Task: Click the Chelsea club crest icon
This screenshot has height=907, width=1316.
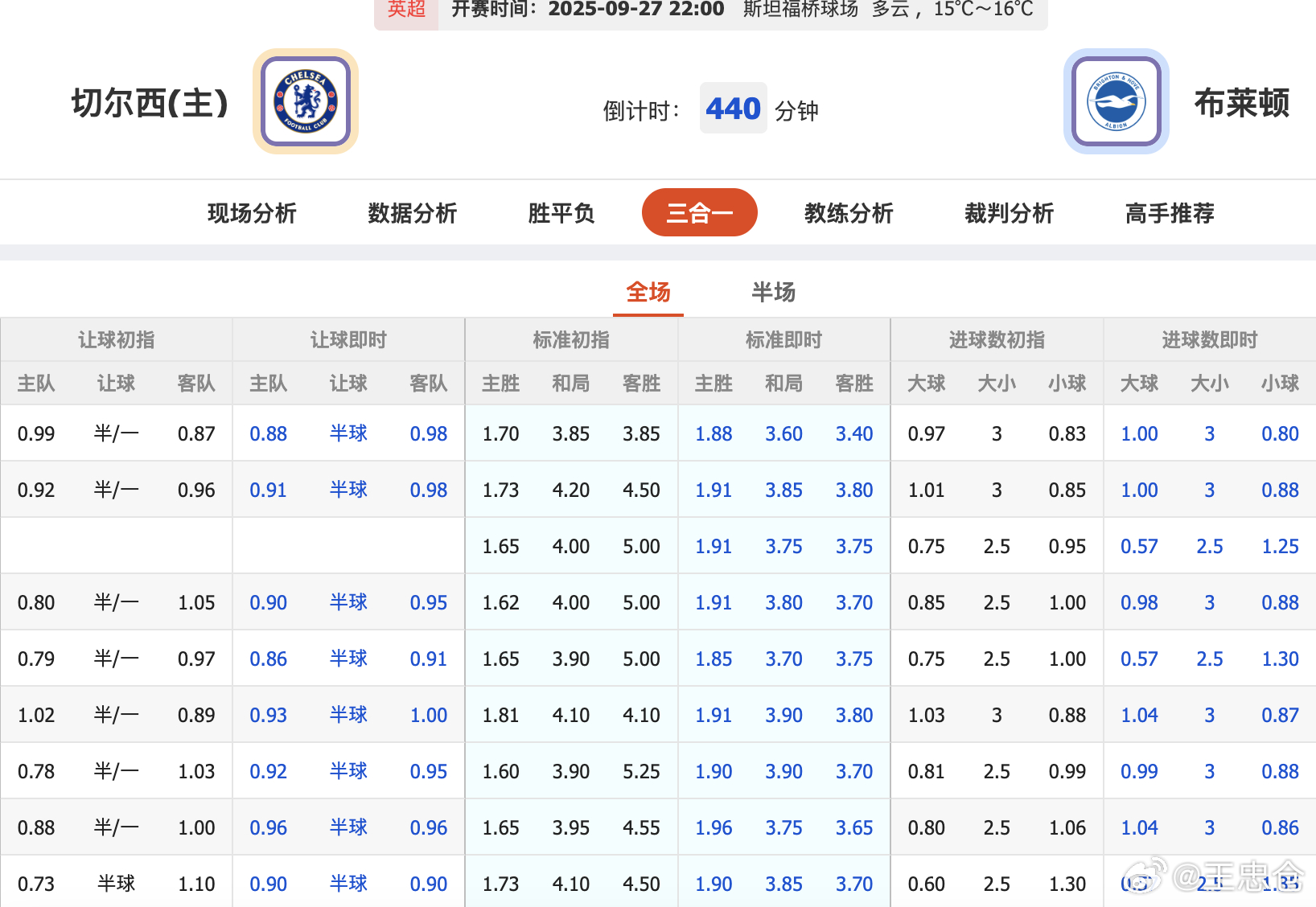Action: click(x=306, y=101)
